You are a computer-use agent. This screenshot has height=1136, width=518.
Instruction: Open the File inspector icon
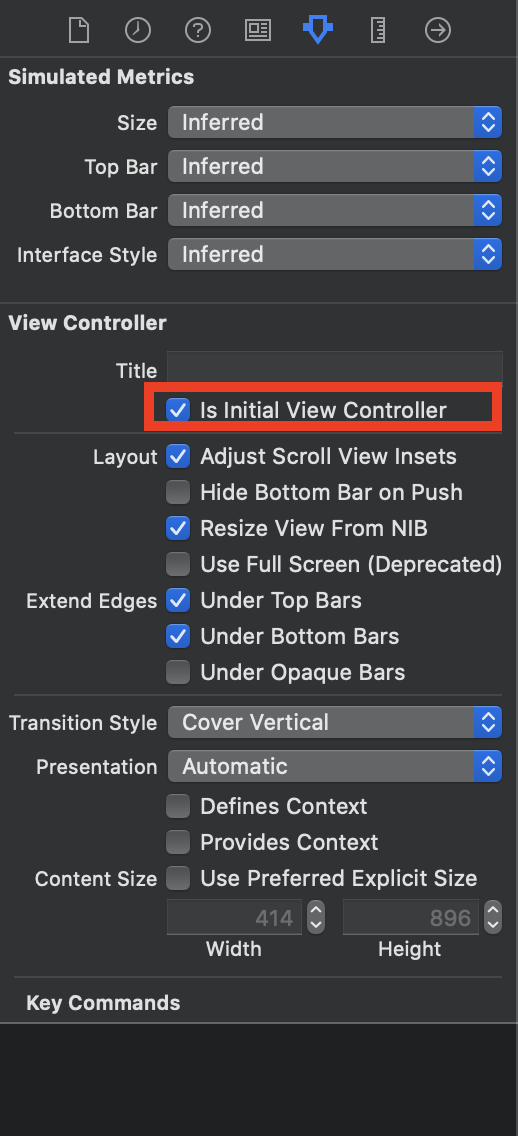(x=78, y=30)
